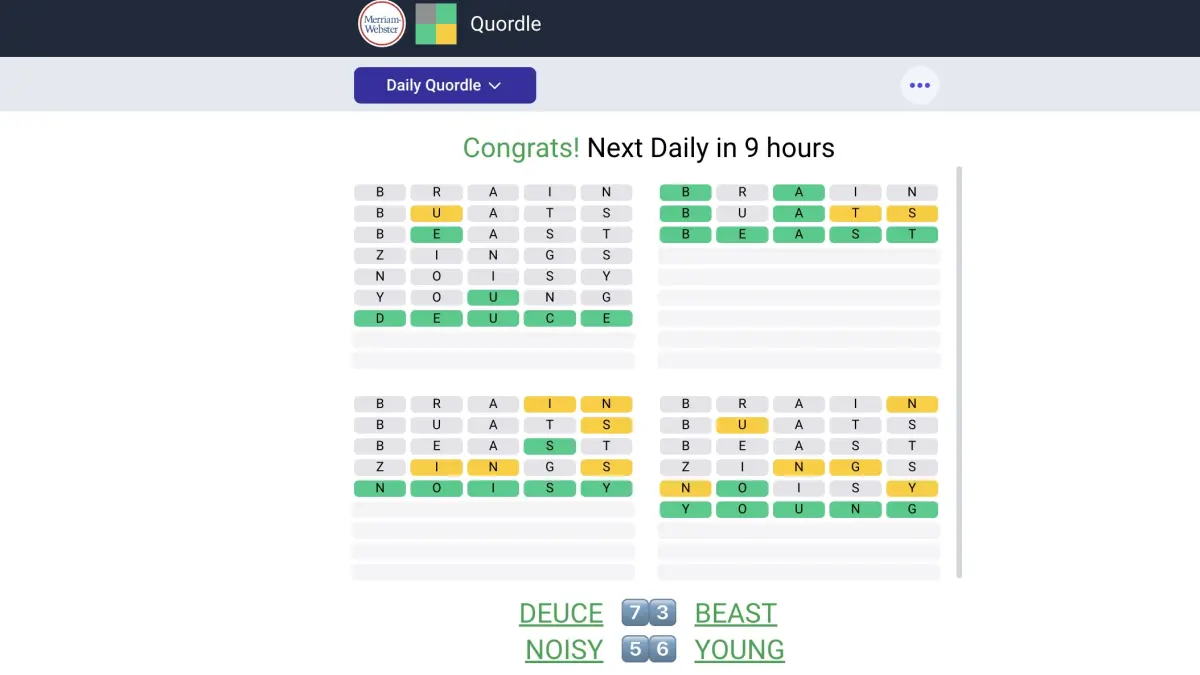This screenshot has width=1200, height=675.
Task: Select the green D tile in the top-left board
Action: click(380, 318)
